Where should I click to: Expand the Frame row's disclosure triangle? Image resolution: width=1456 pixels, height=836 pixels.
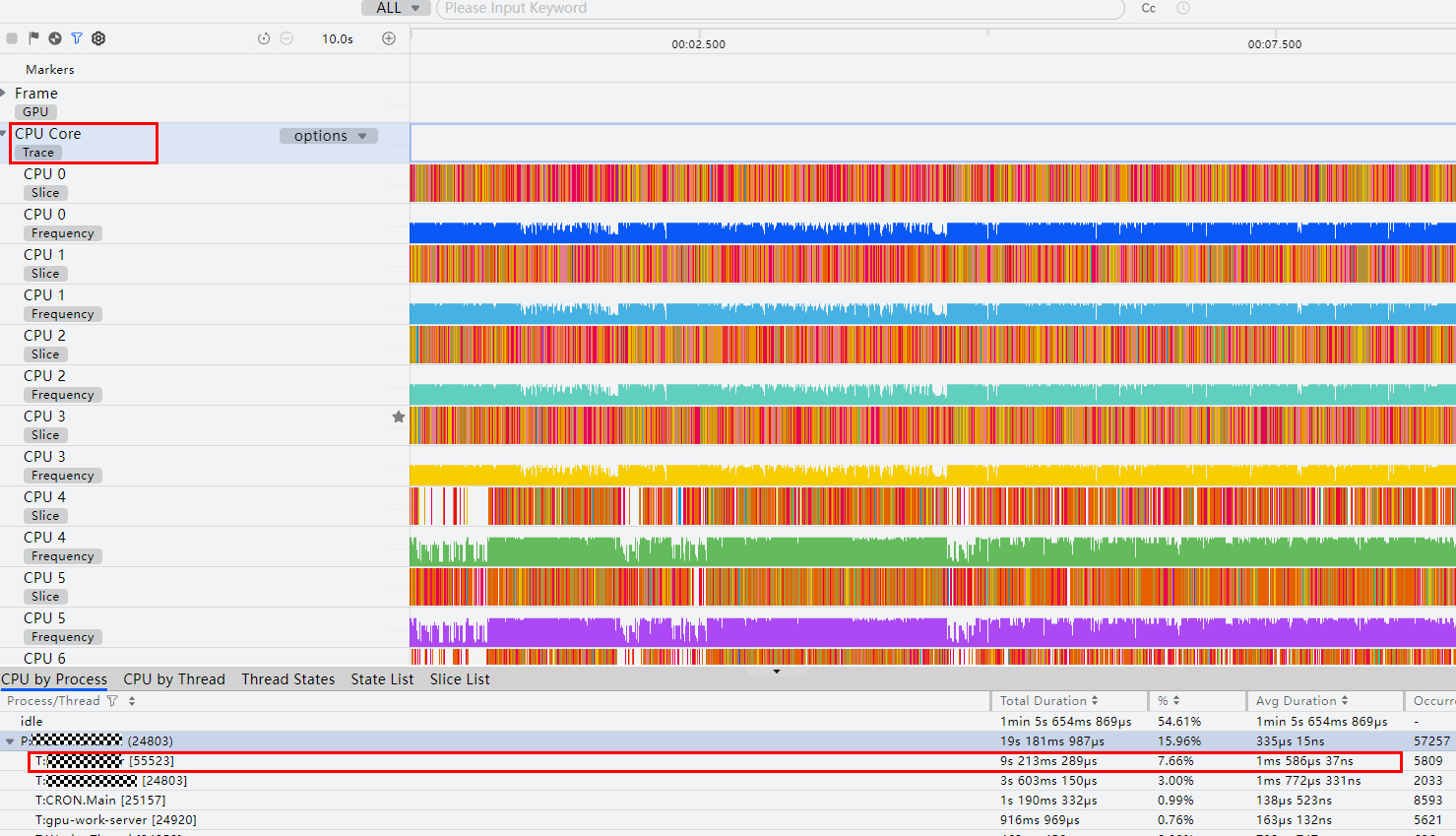pyautogui.click(x=4, y=93)
